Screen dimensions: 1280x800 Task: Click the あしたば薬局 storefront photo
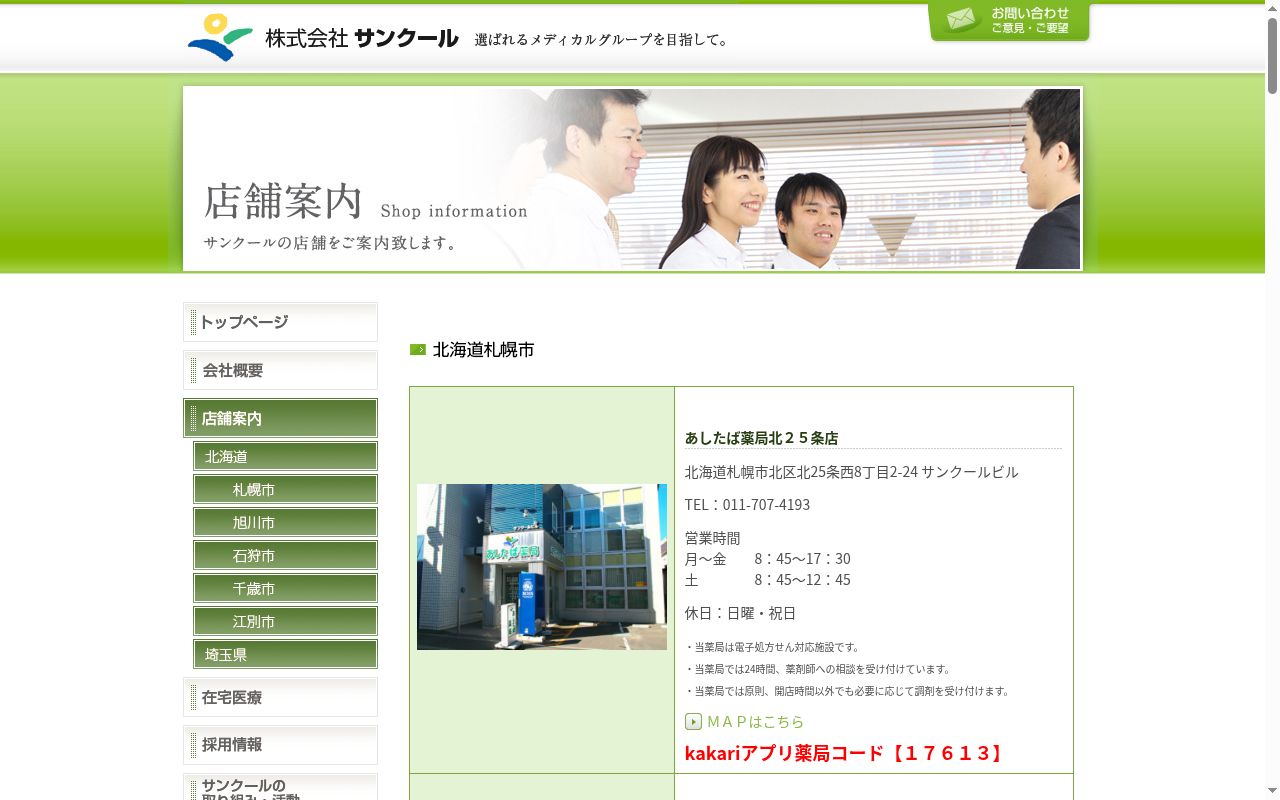coord(542,567)
